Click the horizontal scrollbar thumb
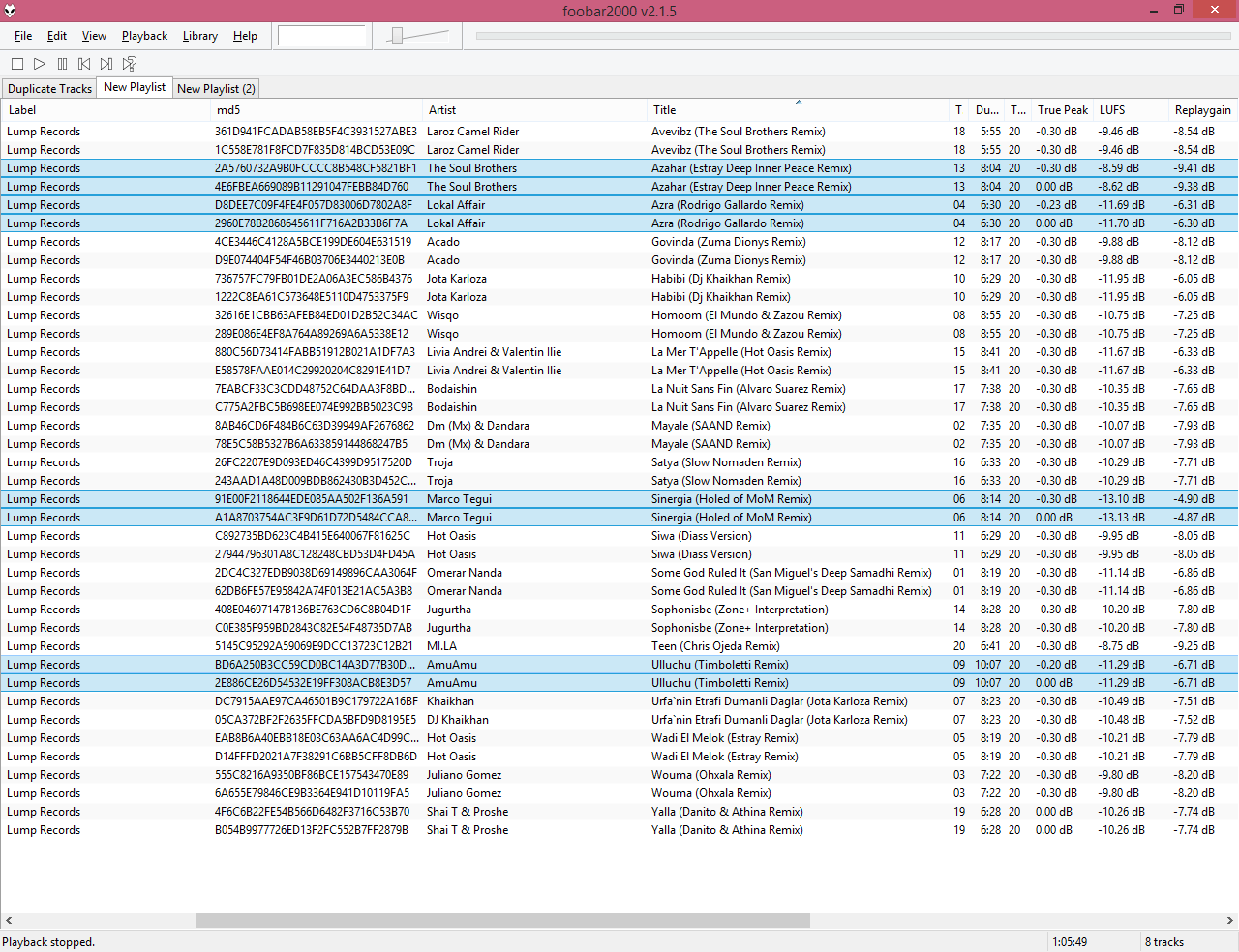Image resolution: width=1239 pixels, height=952 pixels. click(502, 921)
